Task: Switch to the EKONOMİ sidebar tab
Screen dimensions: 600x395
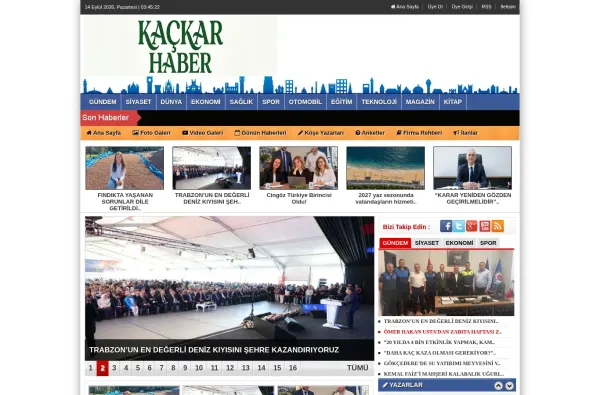Action: [459, 243]
